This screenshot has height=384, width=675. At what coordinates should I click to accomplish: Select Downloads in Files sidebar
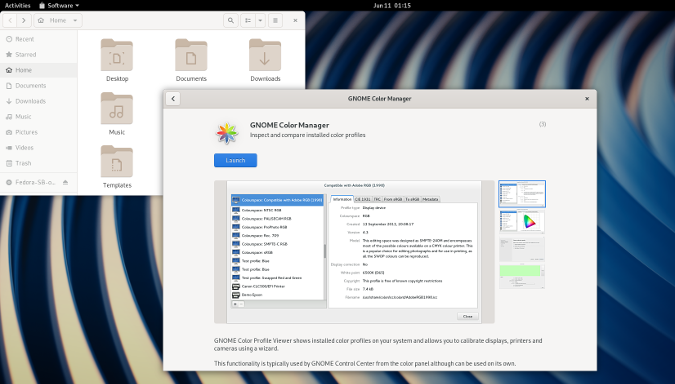point(38,101)
